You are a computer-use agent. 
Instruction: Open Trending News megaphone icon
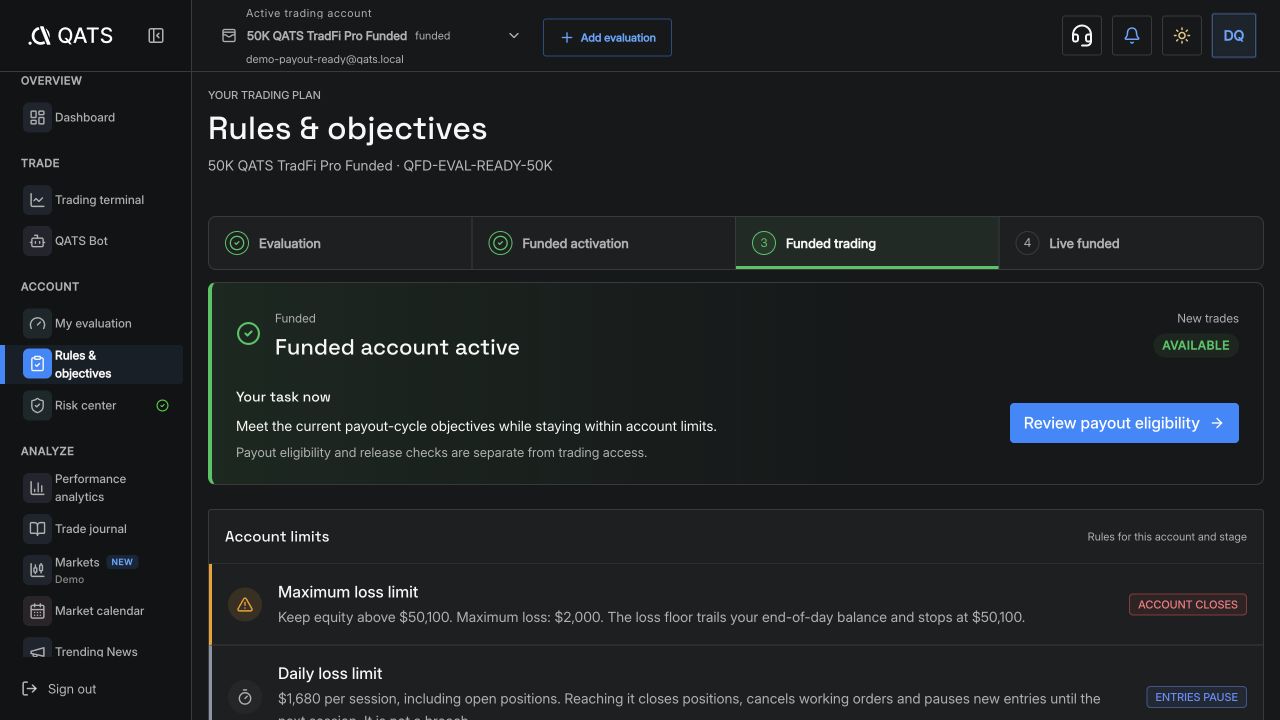(37, 650)
